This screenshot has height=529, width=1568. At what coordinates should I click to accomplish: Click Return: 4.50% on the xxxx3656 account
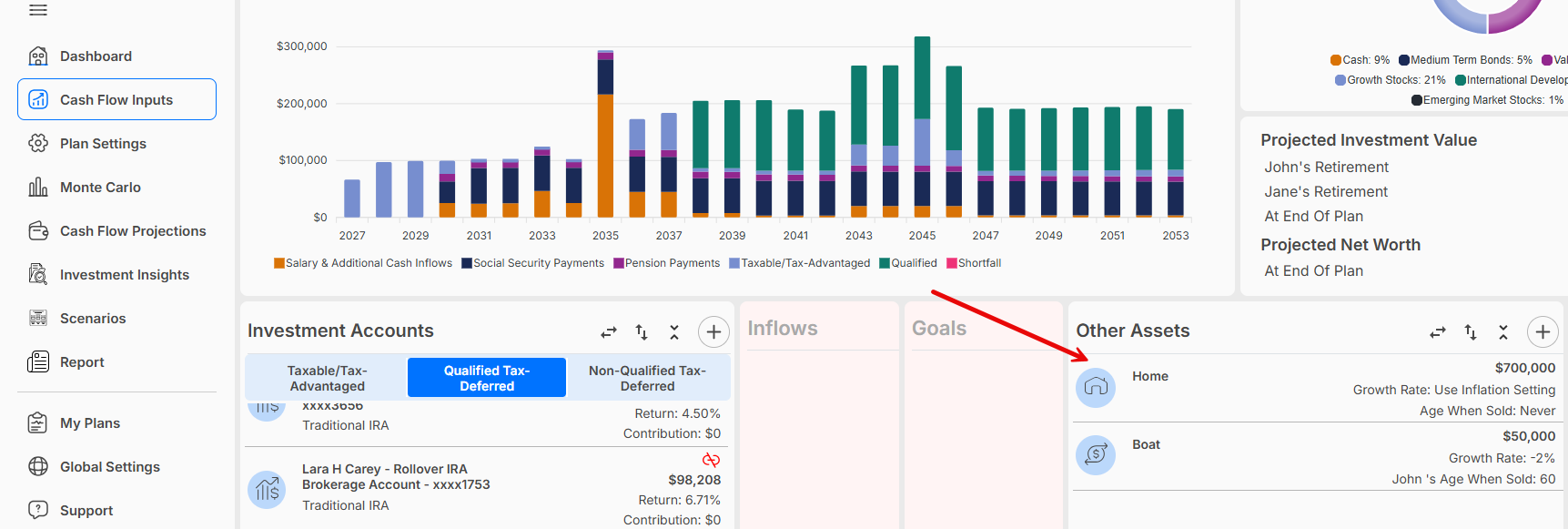pos(677,413)
